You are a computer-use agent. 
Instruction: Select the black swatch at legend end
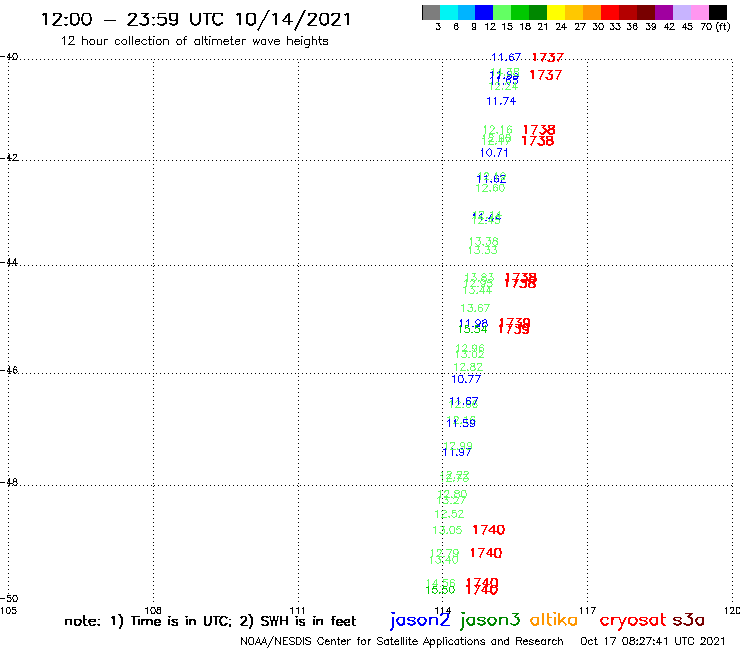coord(718,12)
